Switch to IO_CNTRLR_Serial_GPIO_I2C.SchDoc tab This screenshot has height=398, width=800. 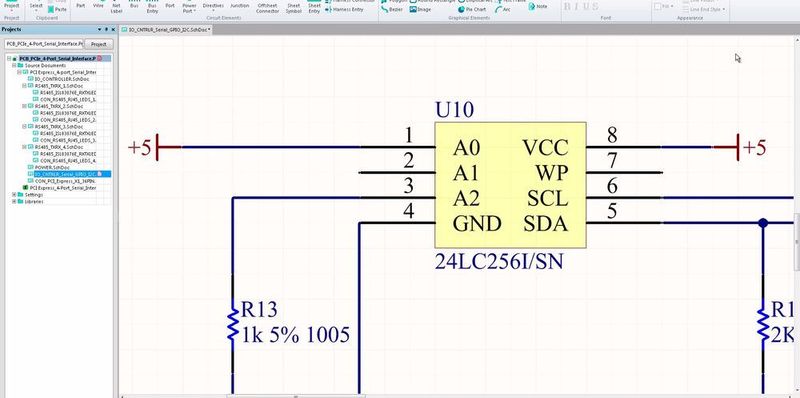[166, 30]
